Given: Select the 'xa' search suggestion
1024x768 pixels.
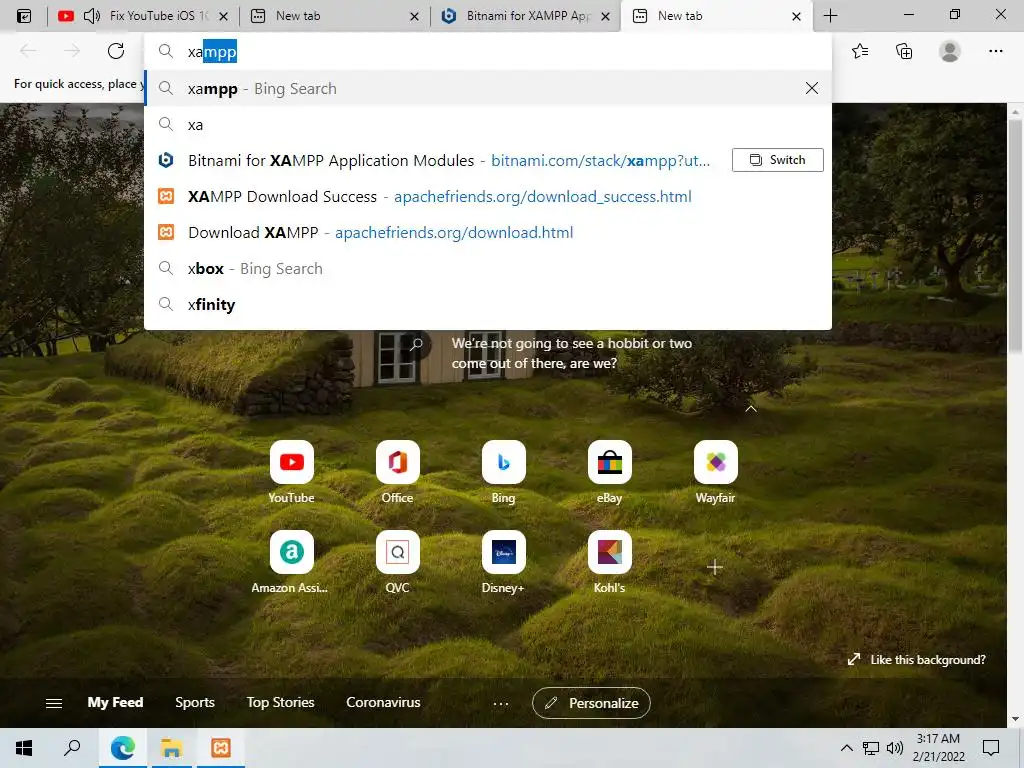Looking at the screenshot, I should click(x=487, y=124).
